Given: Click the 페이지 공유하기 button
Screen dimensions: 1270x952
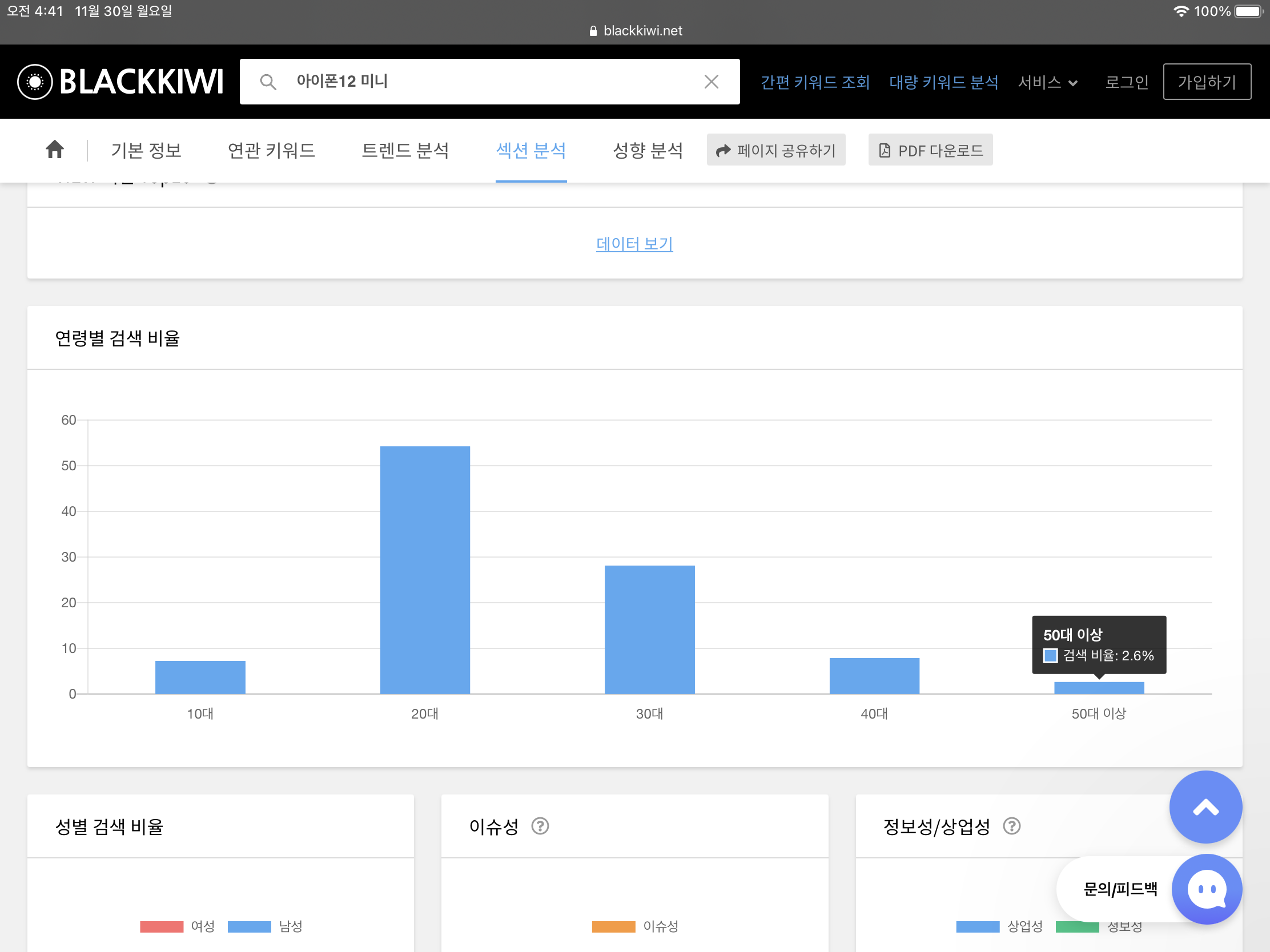Looking at the screenshot, I should 775,150.
